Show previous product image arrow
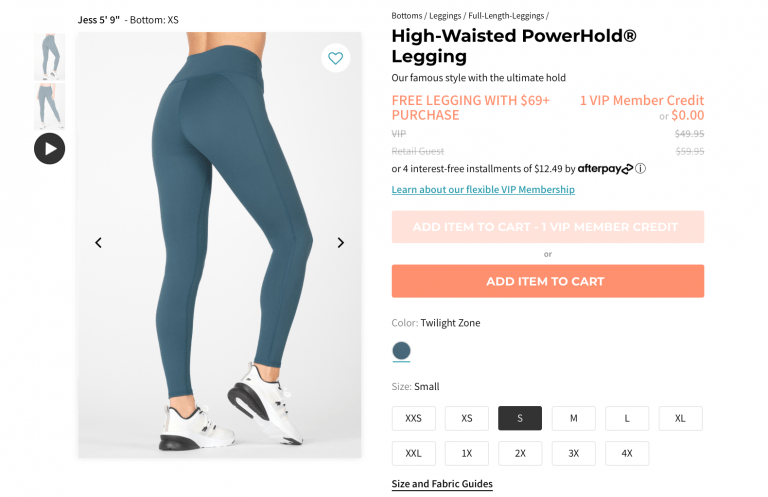 (98, 243)
